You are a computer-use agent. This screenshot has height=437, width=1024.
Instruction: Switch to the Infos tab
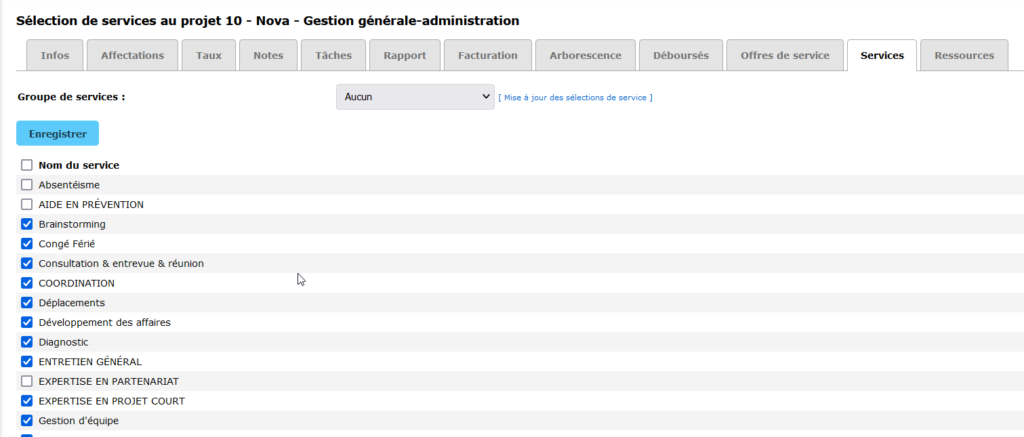point(55,56)
